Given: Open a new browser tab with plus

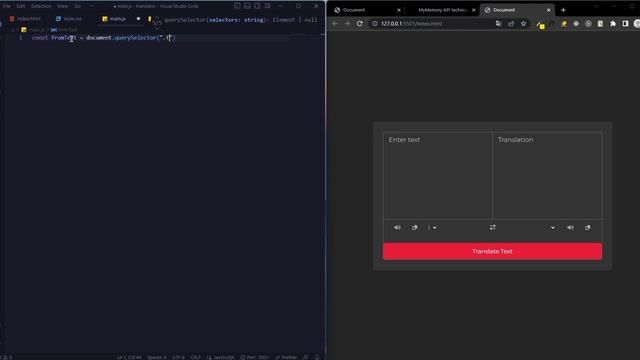Looking at the screenshot, I should (x=563, y=10).
